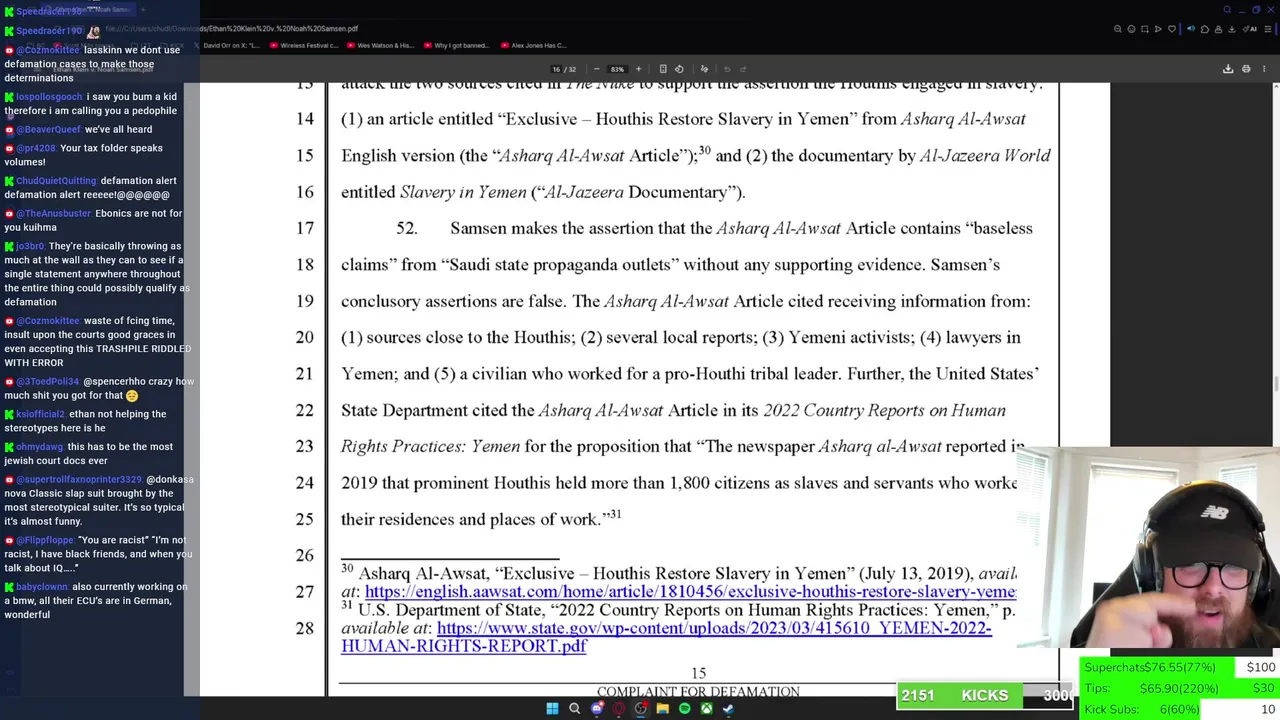1280x720 pixels.
Task: Zoom in on the PDF with plus button
Action: coord(638,69)
